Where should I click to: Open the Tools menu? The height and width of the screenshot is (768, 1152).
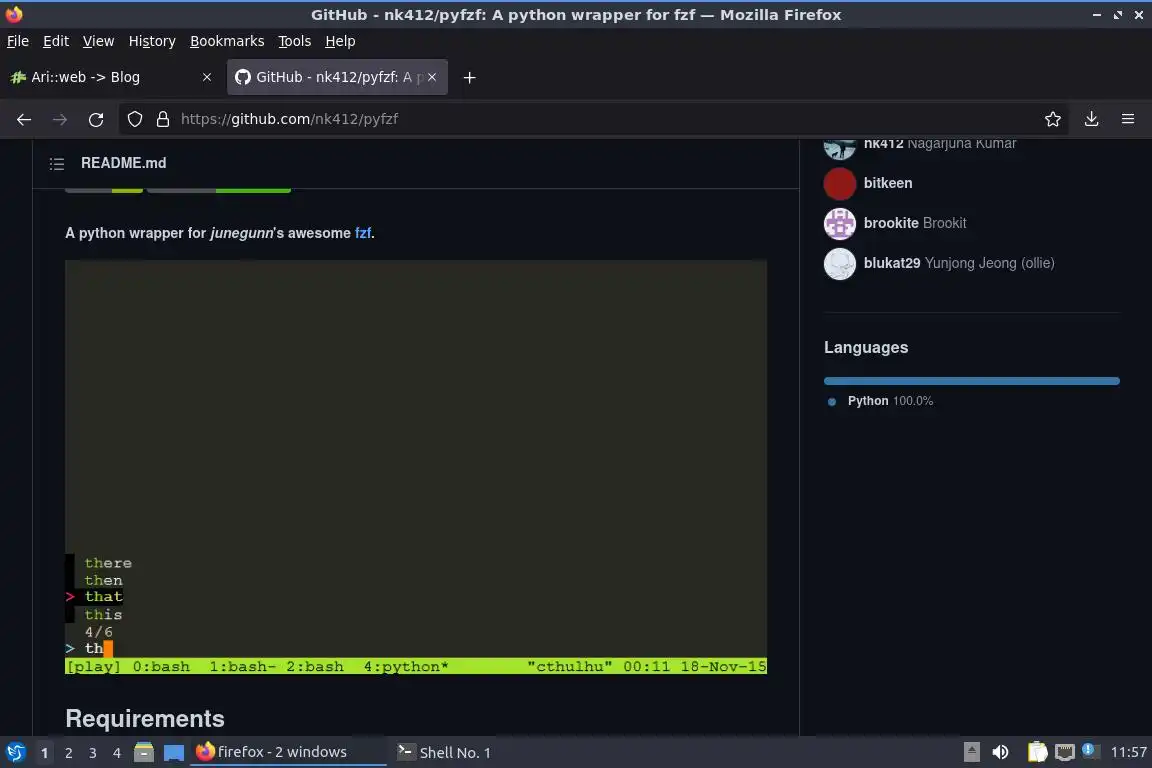(x=295, y=41)
